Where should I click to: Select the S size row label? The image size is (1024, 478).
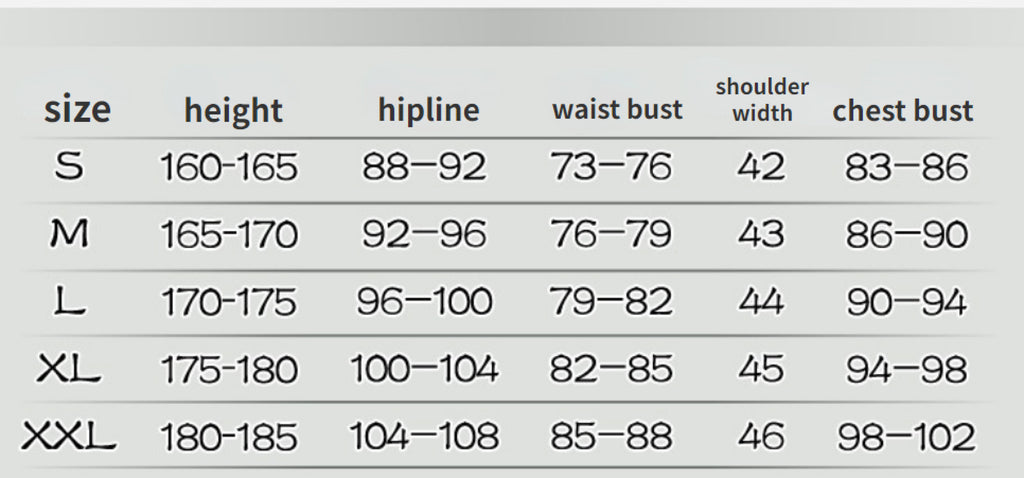pyautogui.click(x=69, y=167)
